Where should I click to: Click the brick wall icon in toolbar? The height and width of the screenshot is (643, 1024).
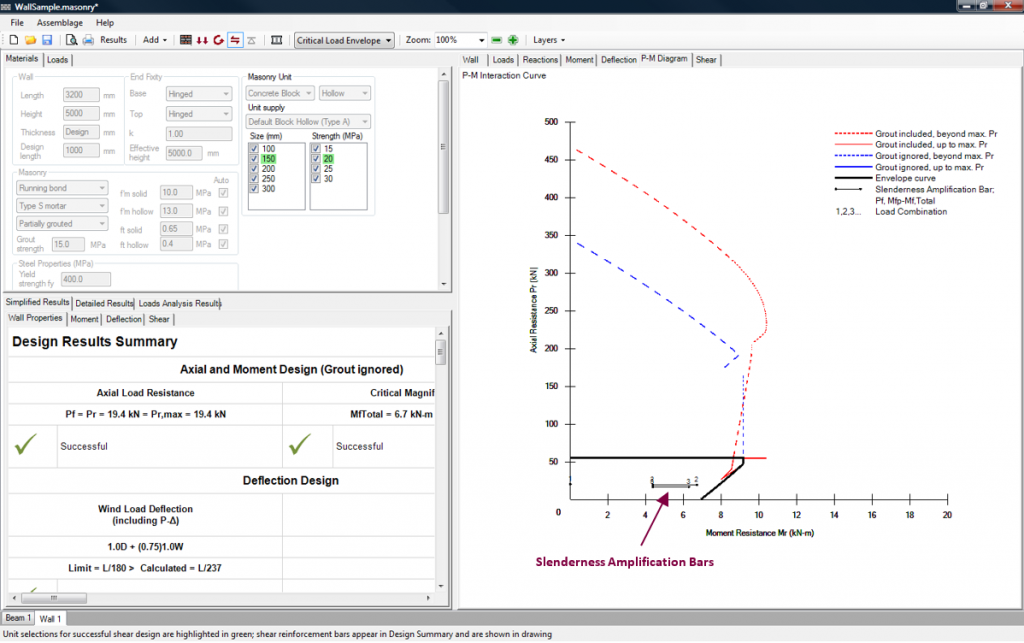coord(186,40)
